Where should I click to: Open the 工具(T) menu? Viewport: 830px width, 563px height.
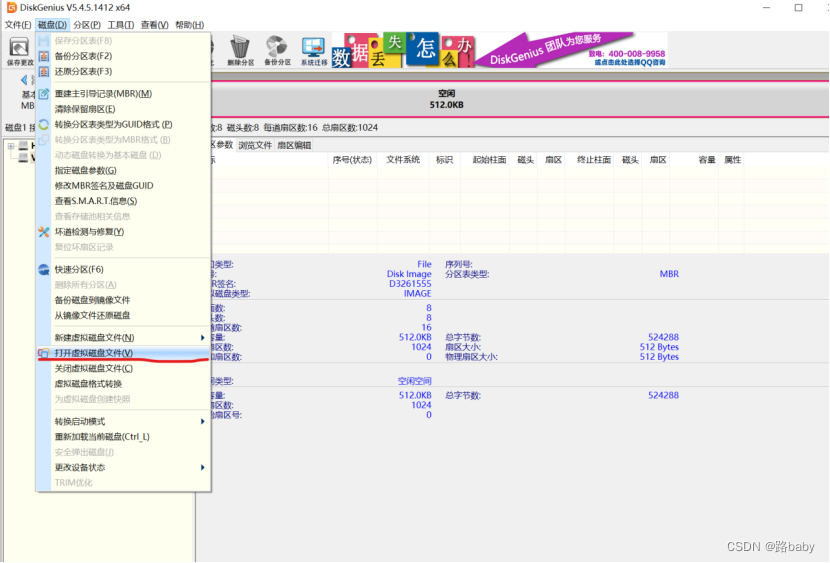click(121, 25)
